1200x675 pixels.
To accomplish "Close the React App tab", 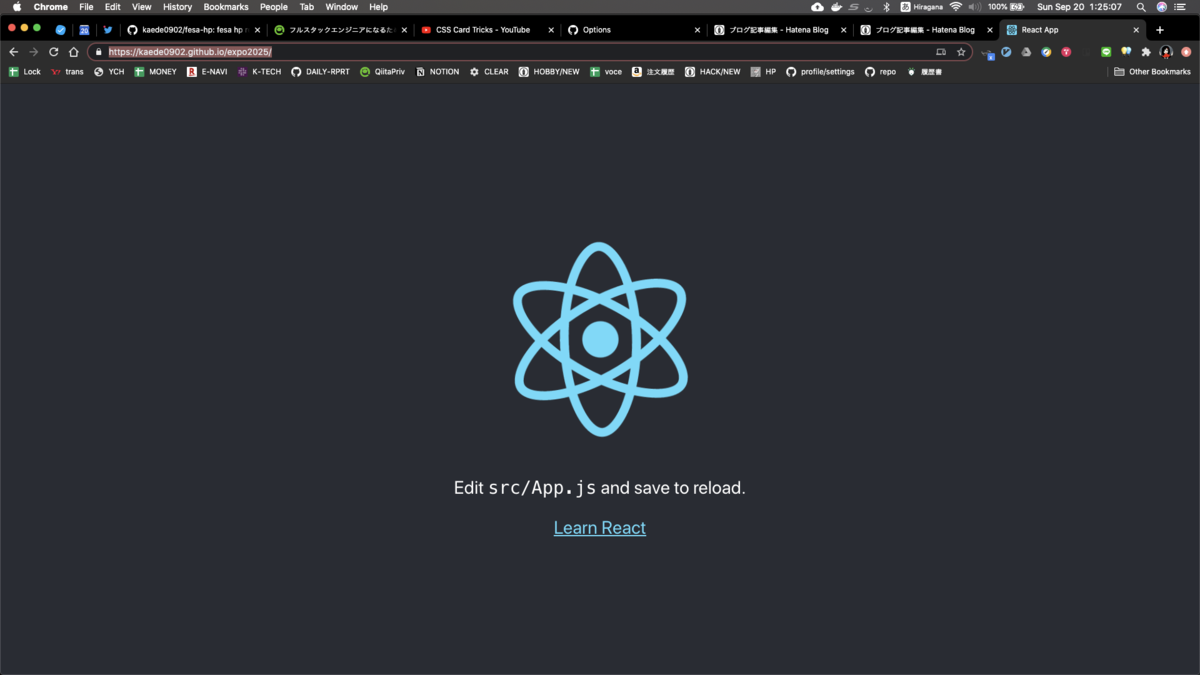I will coord(1136,30).
